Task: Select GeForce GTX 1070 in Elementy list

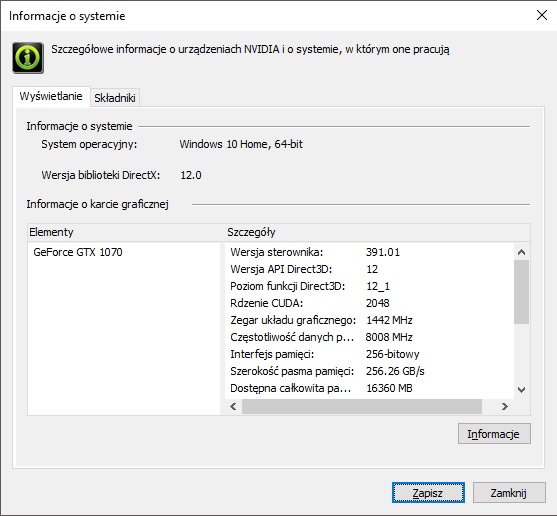Action: 78,252
